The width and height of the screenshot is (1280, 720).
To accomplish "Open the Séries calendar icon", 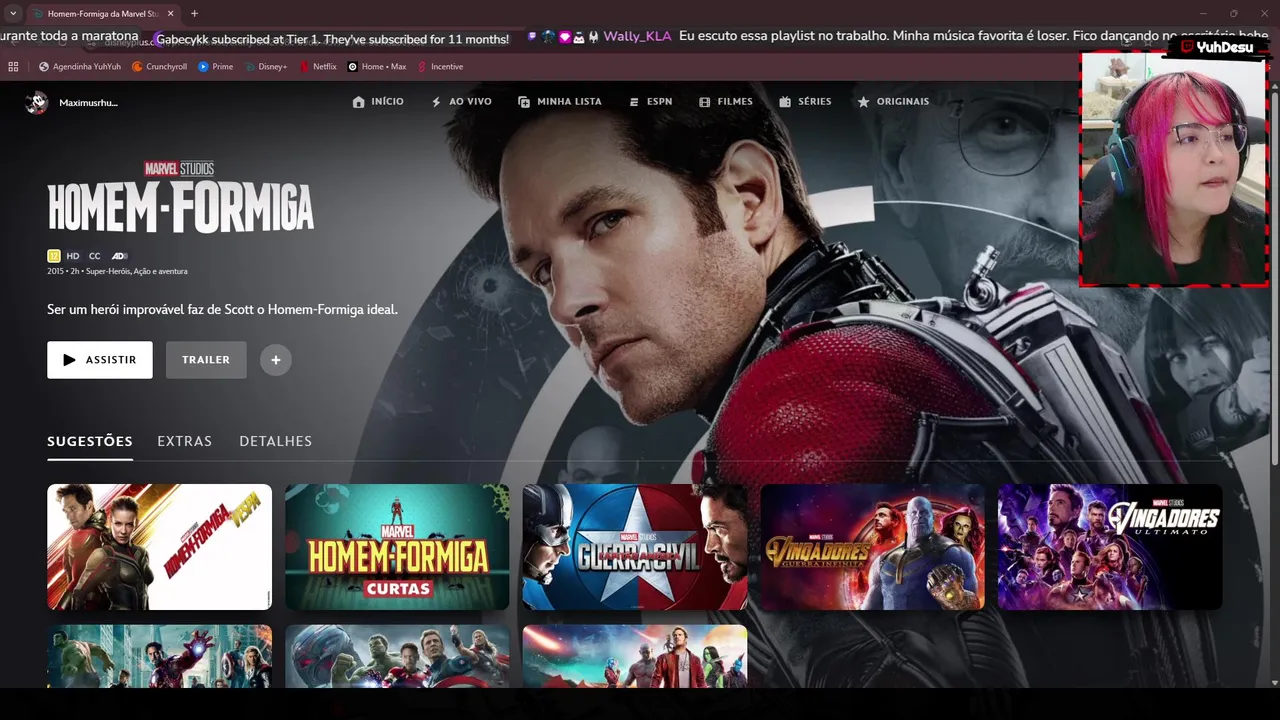I will [x=785, y=102].
